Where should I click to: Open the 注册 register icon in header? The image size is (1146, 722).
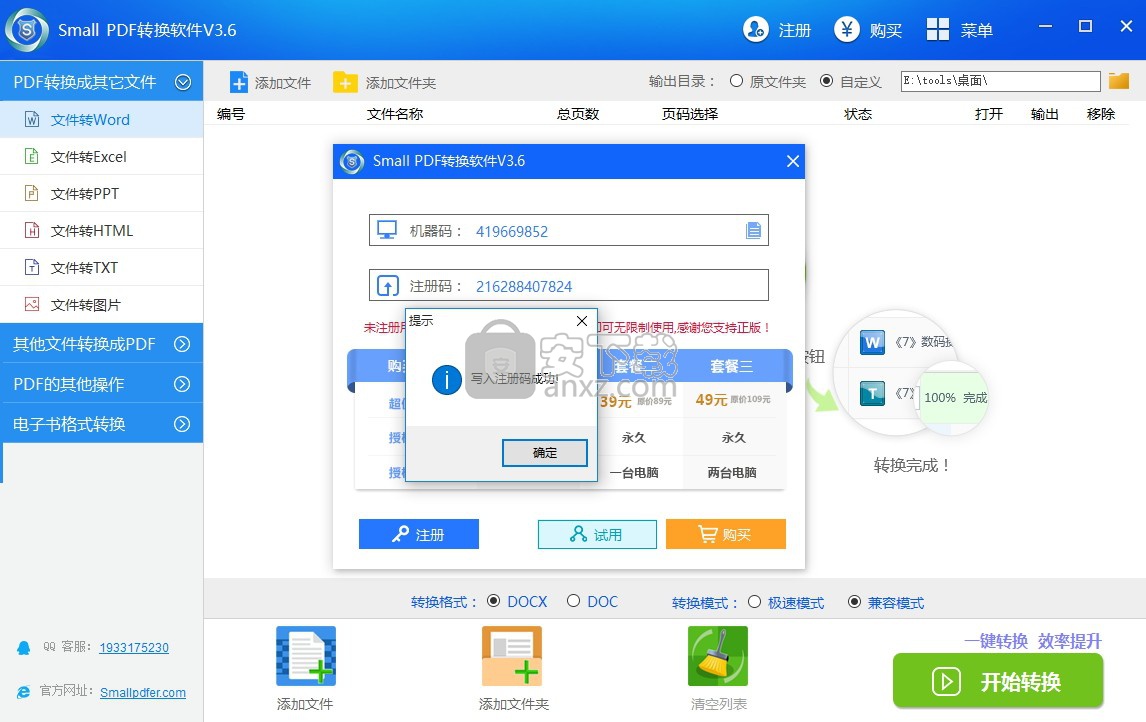point(756,30)
